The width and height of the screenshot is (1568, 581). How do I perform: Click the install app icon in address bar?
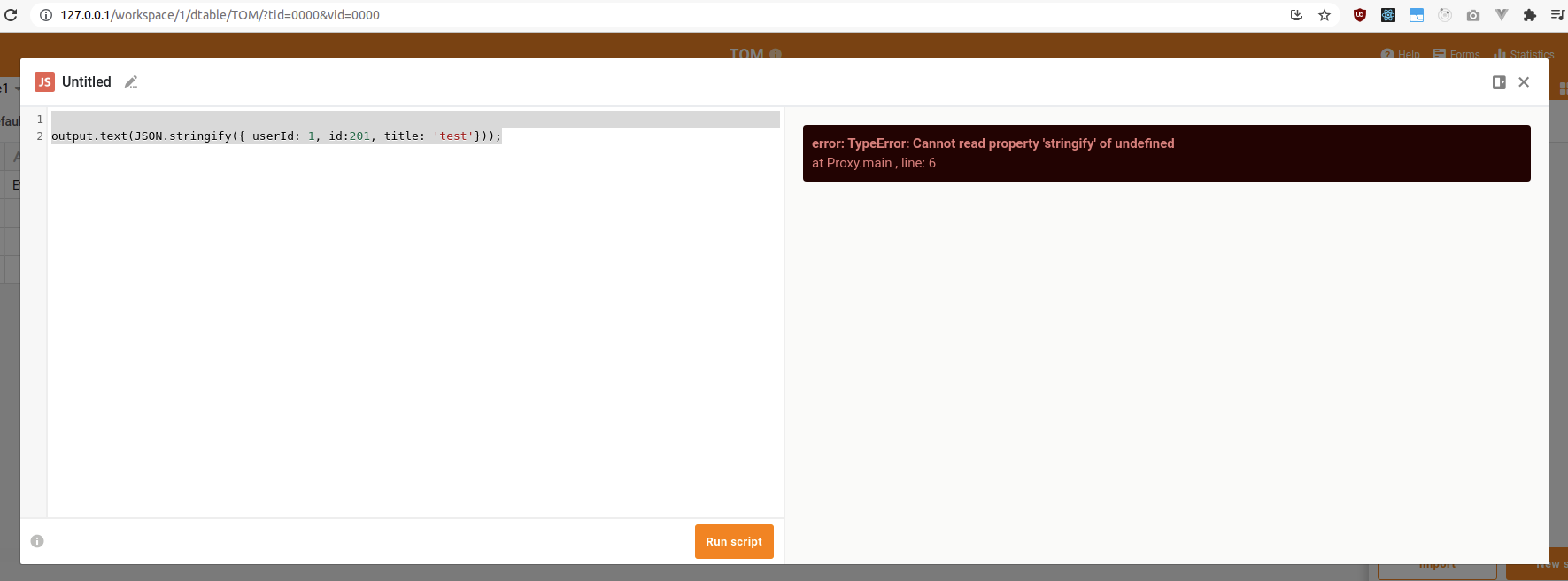(1296, 15)
